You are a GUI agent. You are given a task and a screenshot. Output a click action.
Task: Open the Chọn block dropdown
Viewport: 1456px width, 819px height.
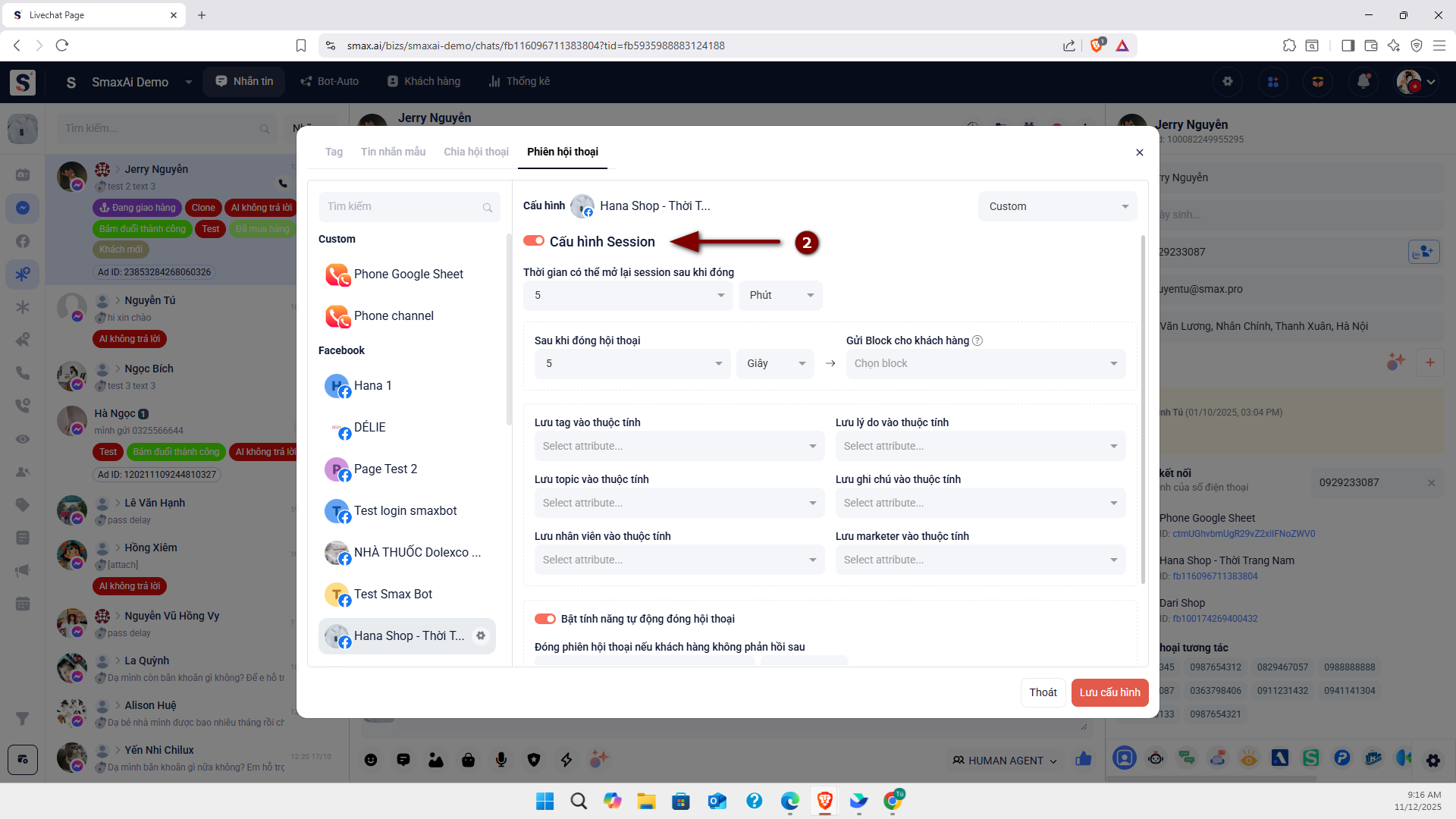pos(985,363)
